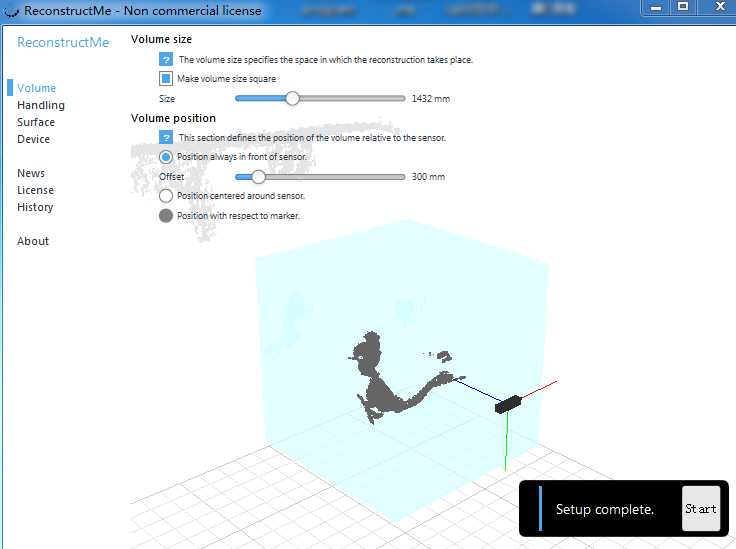Click the ReconstructMe logo link

[x=63, y=42]
